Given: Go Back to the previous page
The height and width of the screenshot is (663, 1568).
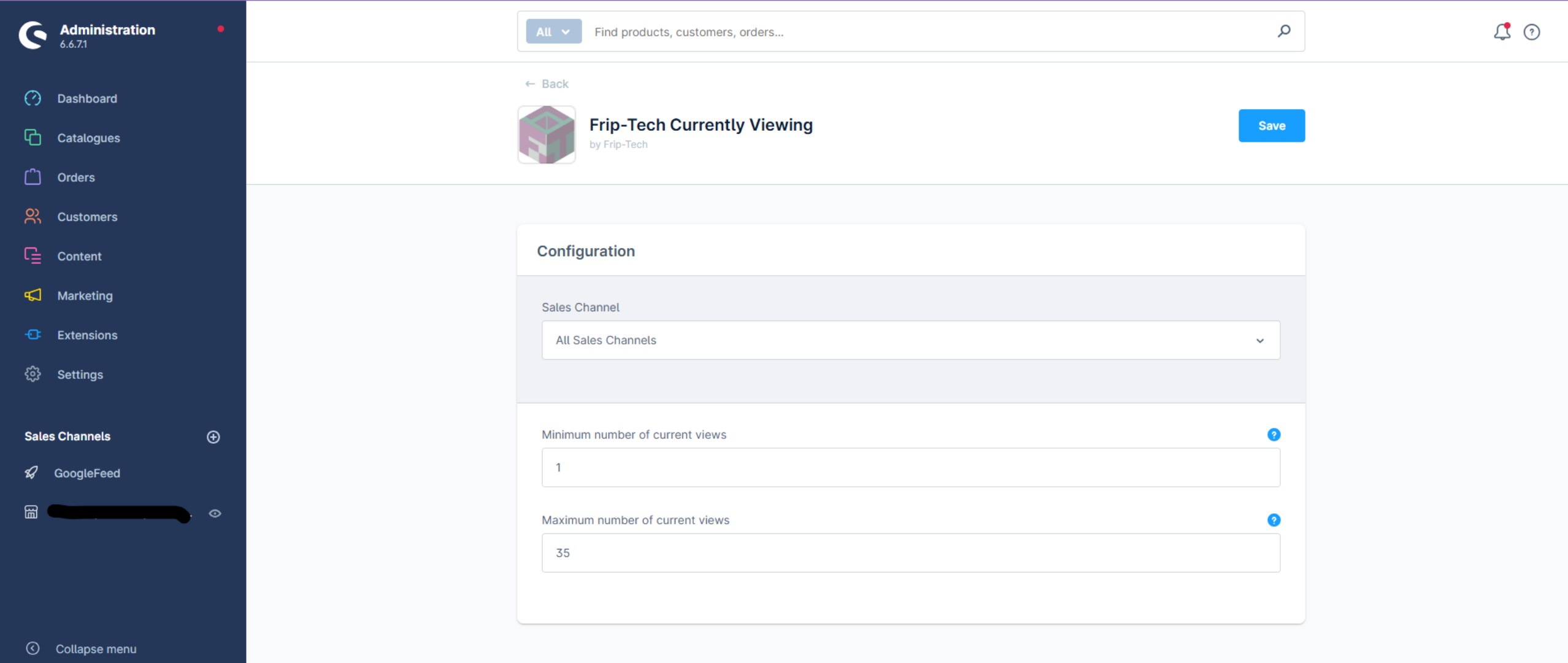Looking at the screenshot, I should (x=547, y=83).
